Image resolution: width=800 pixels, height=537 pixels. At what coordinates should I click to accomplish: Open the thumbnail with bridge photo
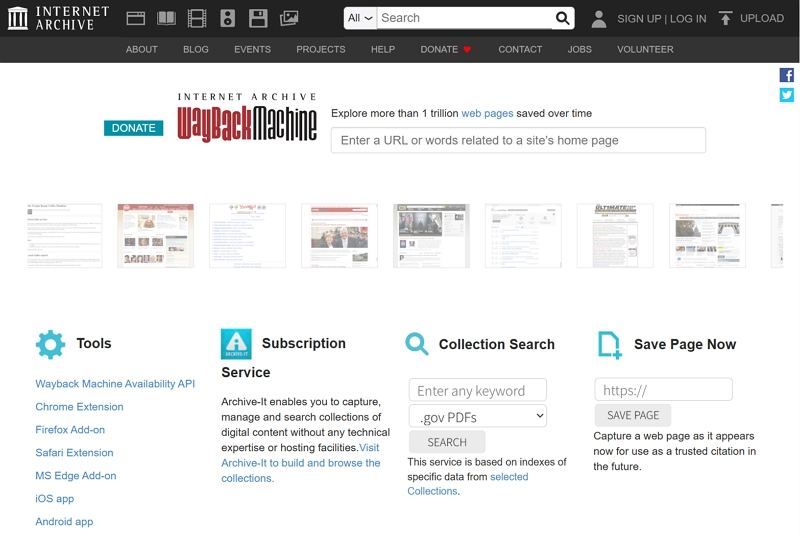pyautogui.click(x=707, y=236)
